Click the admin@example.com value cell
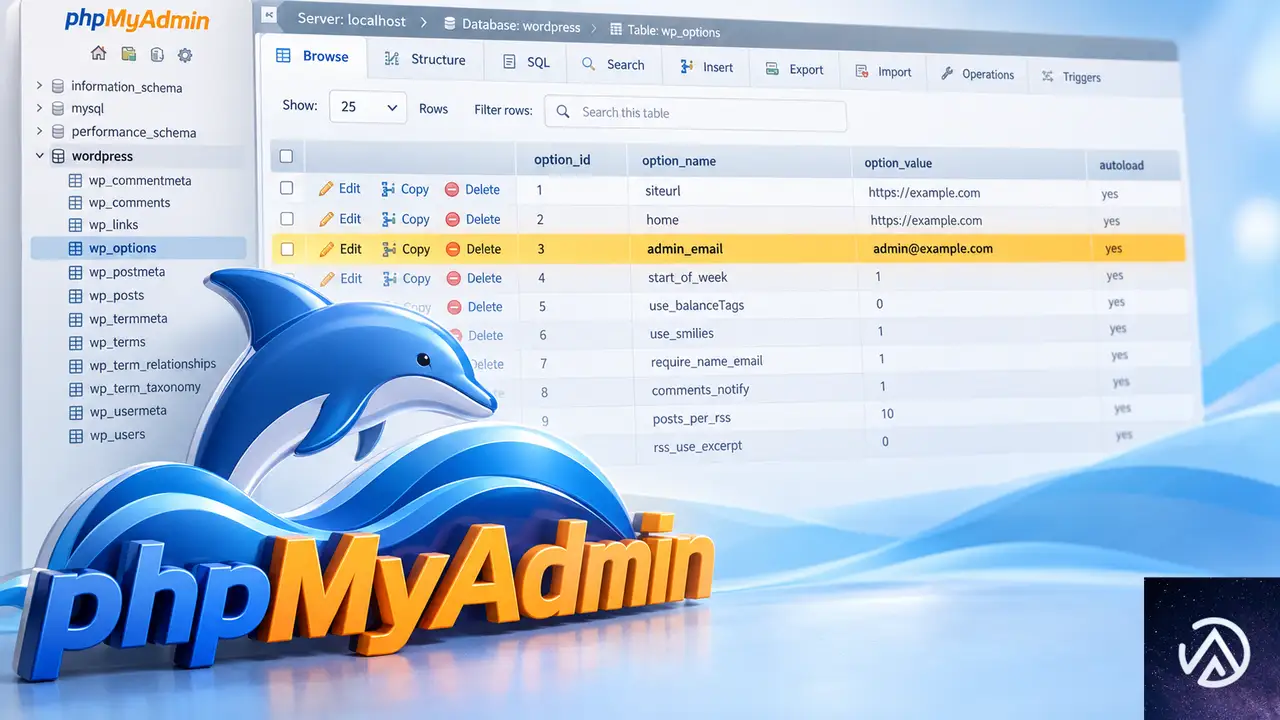 pyautogui.click(x=933, y=248)
